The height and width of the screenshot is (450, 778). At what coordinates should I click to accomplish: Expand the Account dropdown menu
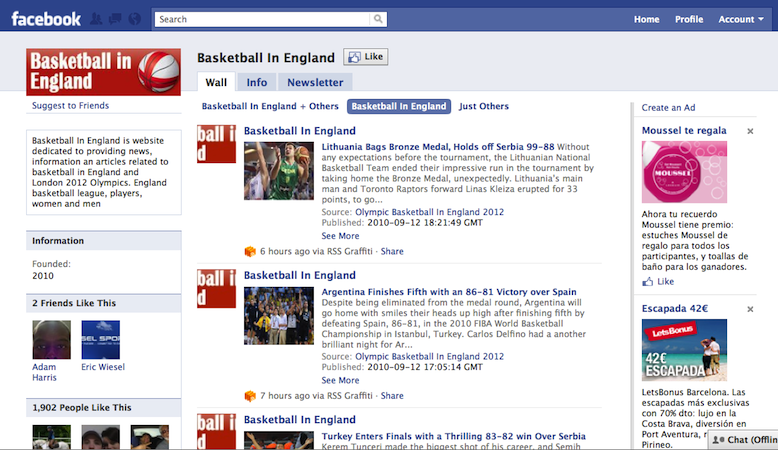coord(741,19)
